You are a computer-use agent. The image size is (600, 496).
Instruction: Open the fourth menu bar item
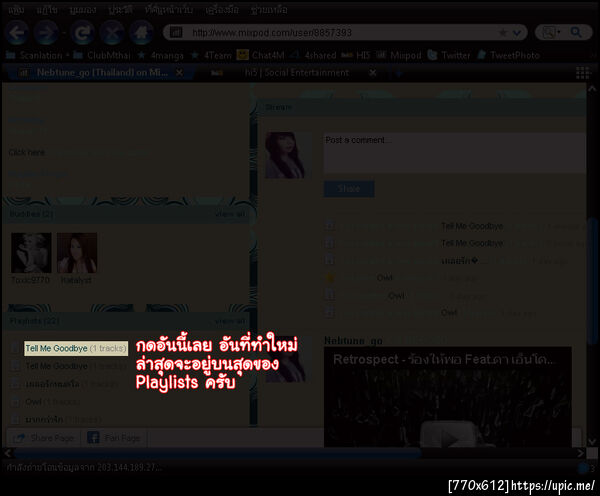click(x=120, y=10)
